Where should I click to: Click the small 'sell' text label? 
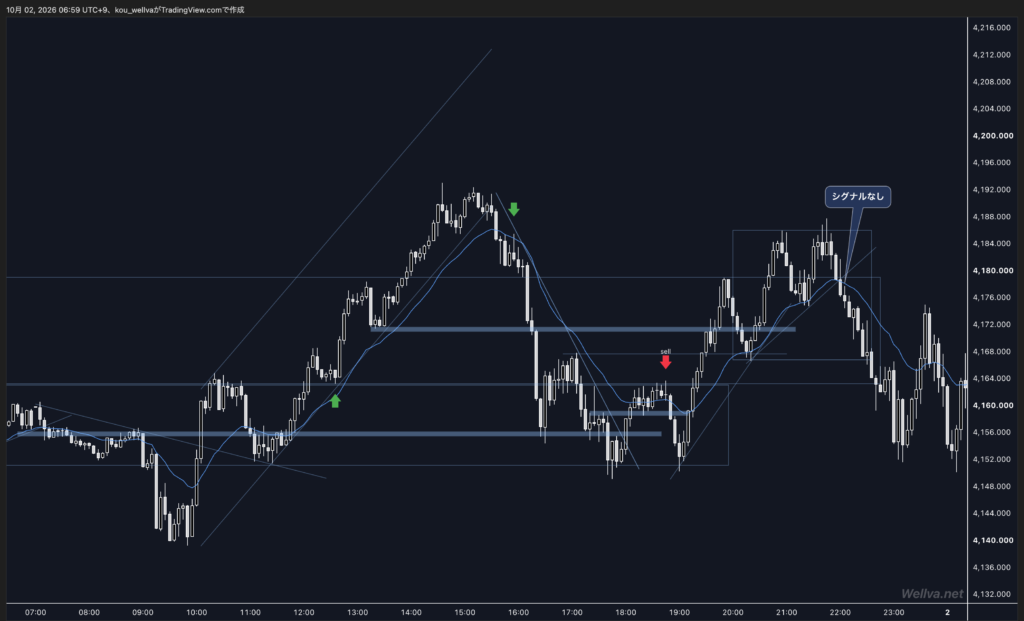pyautogui.click(x=665, y=351)
